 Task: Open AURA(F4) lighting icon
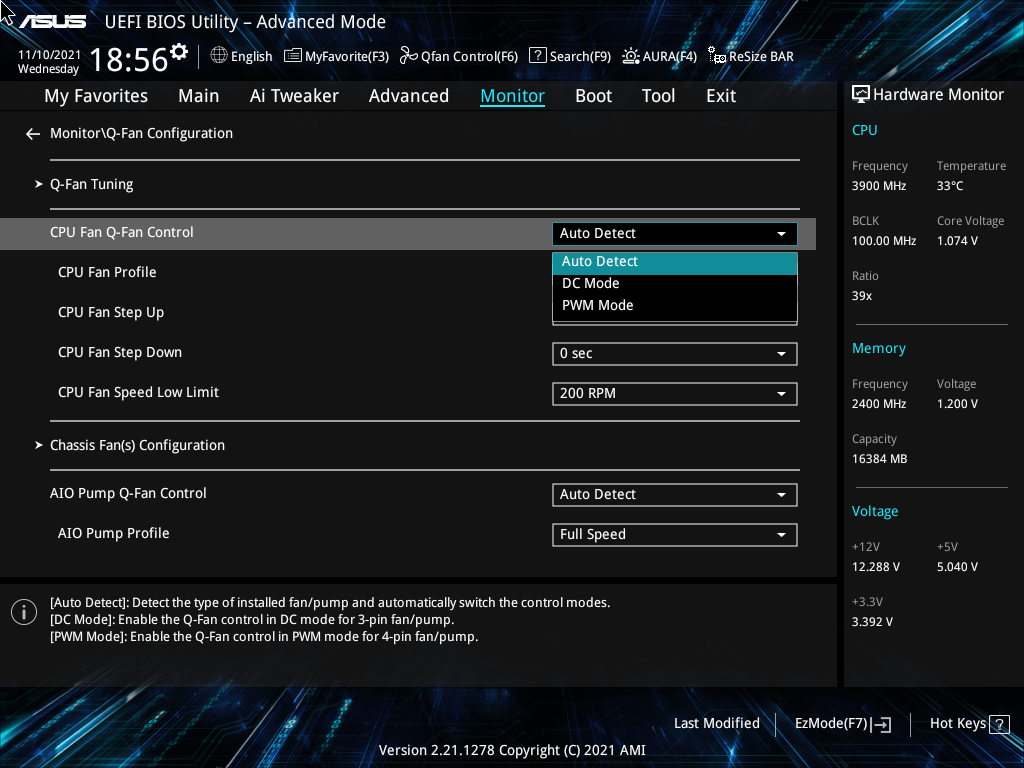coord(631,56)
